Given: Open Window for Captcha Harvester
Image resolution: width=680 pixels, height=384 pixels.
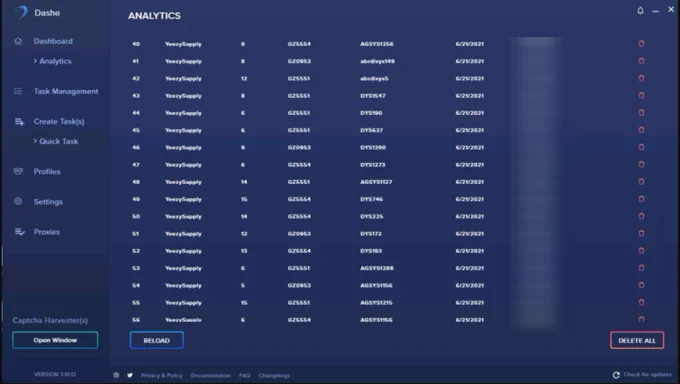Looking at the screenshot, I should 55,340.
